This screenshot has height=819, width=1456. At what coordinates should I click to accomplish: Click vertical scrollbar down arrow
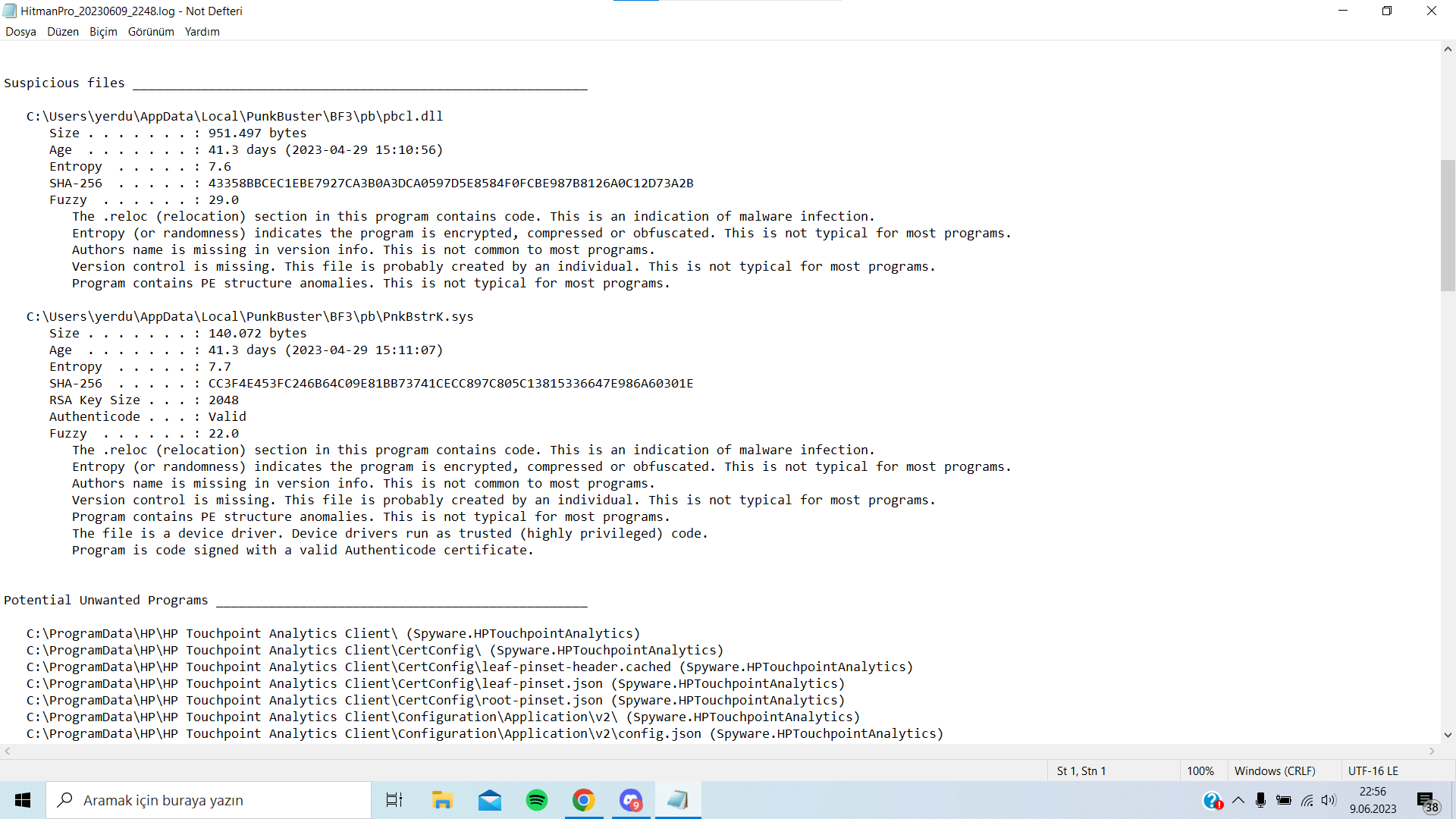(x=1448, y=734)
